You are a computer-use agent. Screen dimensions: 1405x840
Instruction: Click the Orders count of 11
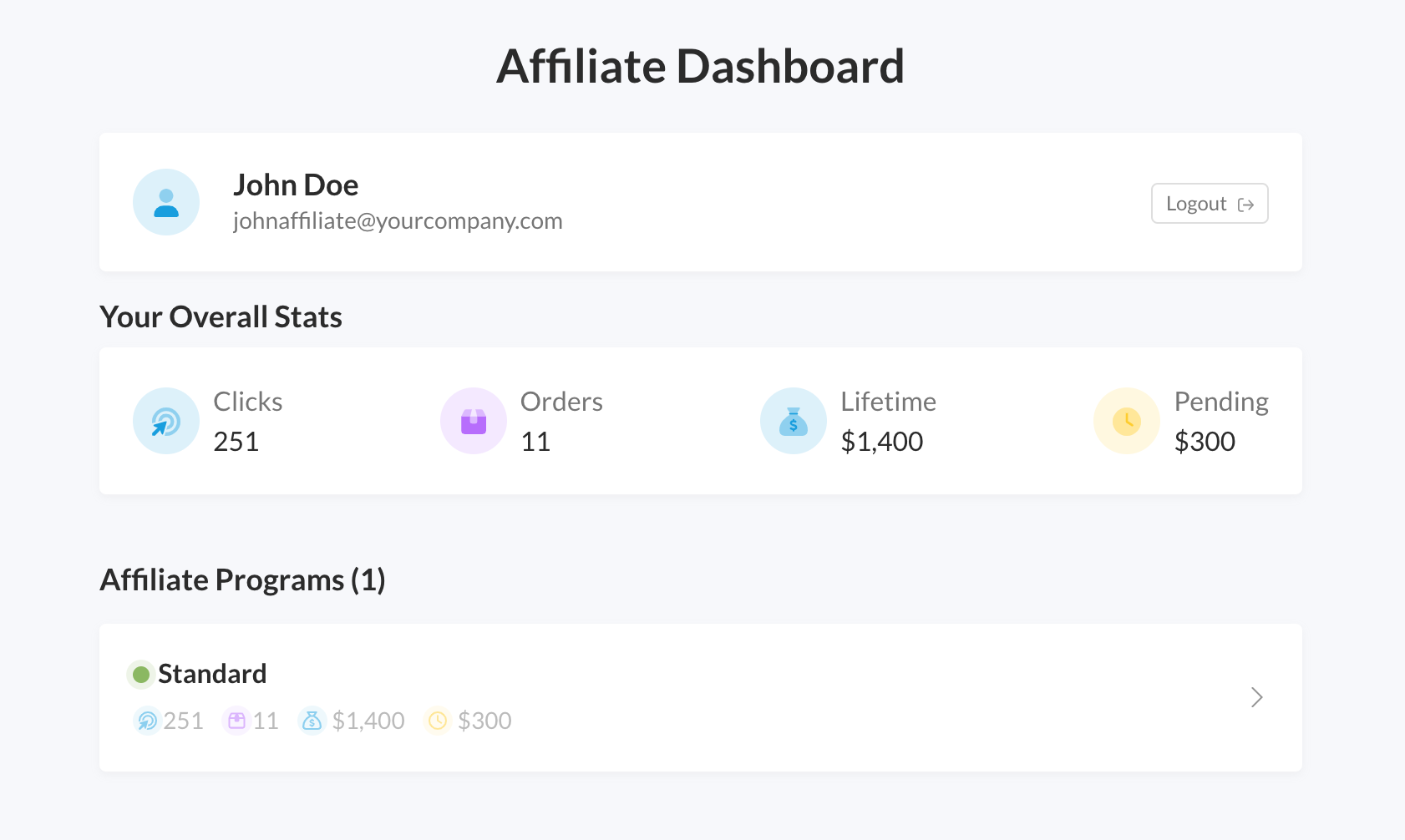tap(535, 442)
